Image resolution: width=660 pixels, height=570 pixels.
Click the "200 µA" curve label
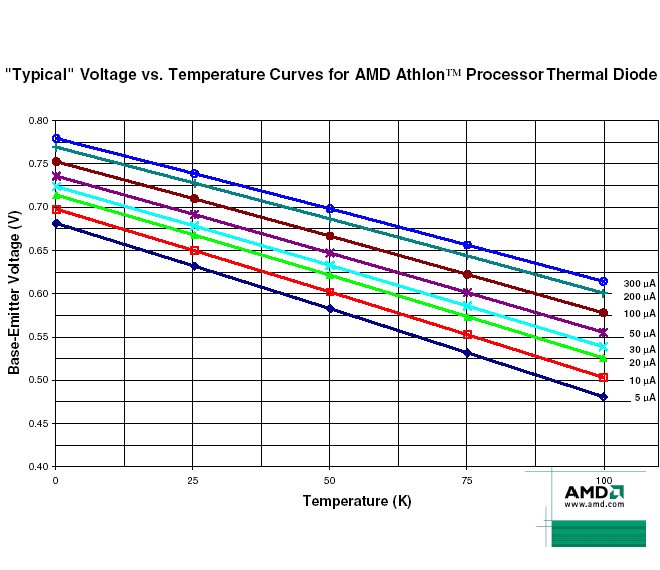click(639, 297)
